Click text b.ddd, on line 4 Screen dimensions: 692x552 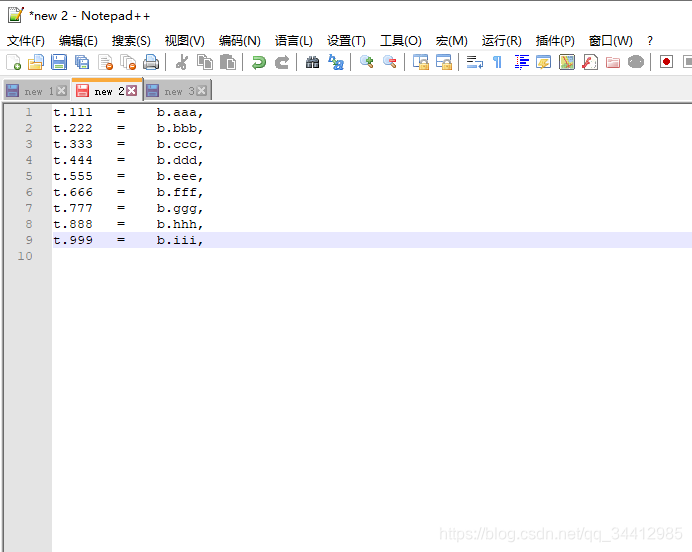click(180, 160)
